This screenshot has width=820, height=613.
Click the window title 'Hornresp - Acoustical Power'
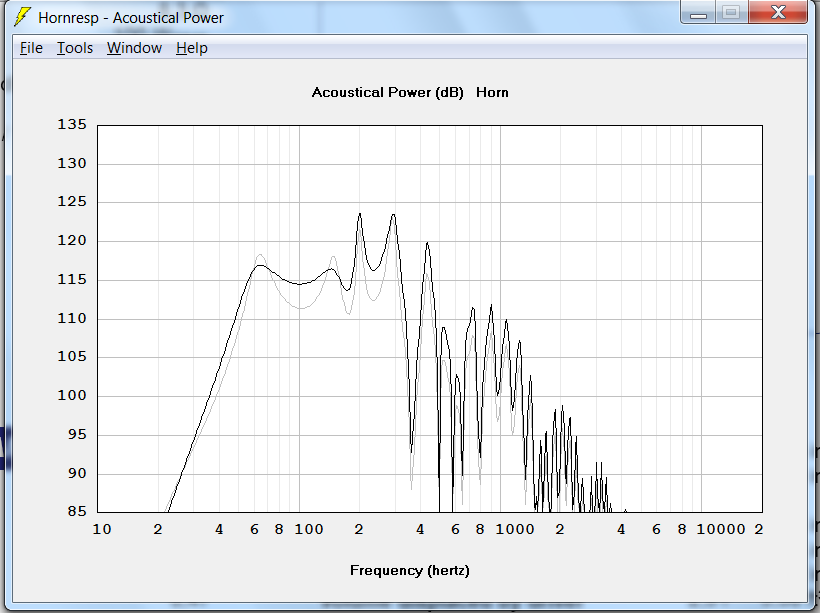[131, 17]
